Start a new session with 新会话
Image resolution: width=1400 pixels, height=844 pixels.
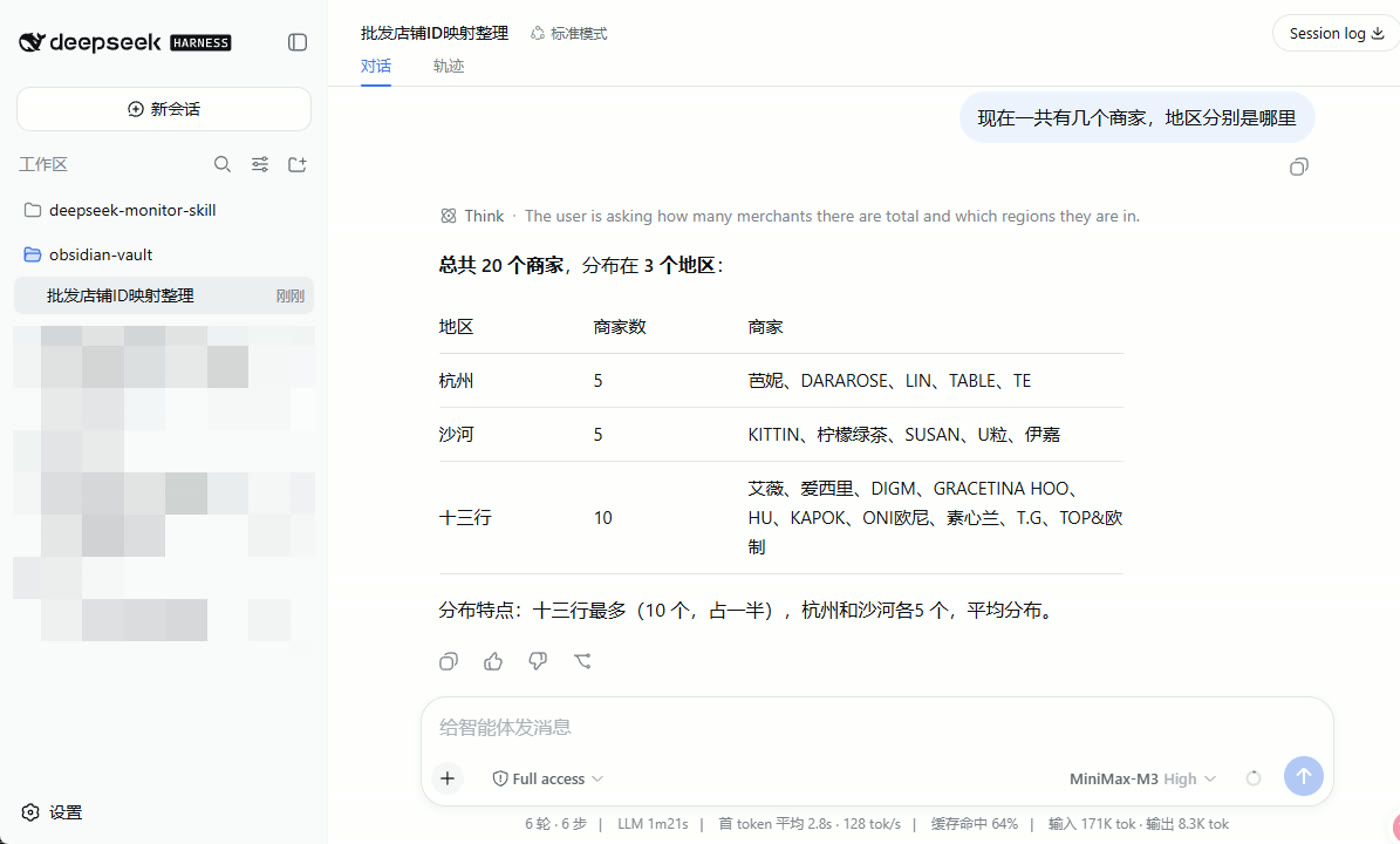tap(164, 109)
